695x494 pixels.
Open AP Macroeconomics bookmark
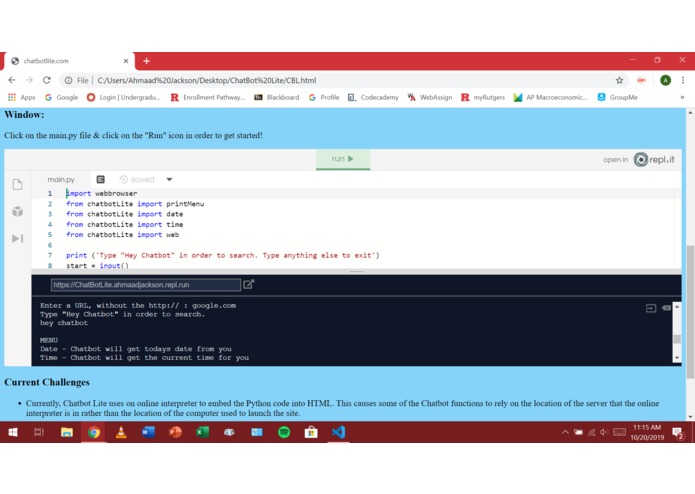(x=551, y=97)
